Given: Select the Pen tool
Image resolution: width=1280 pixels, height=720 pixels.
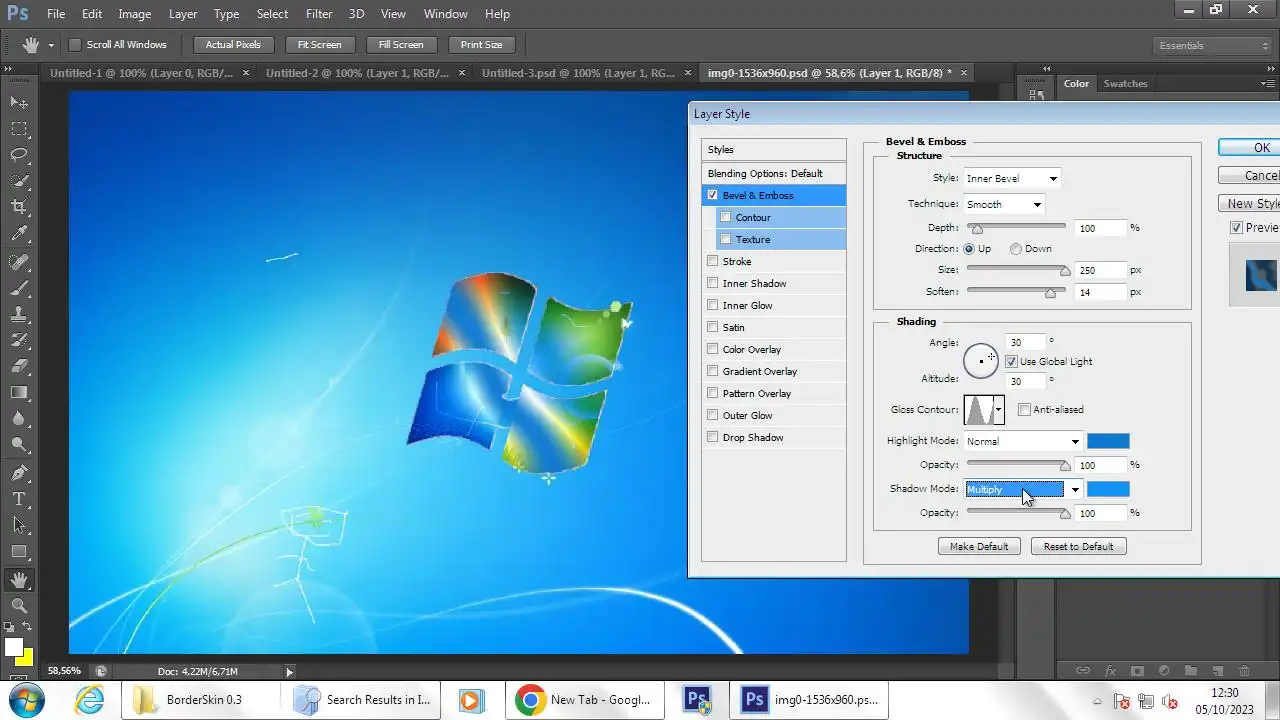Looking at the screenshot, I should click(19, 473).
